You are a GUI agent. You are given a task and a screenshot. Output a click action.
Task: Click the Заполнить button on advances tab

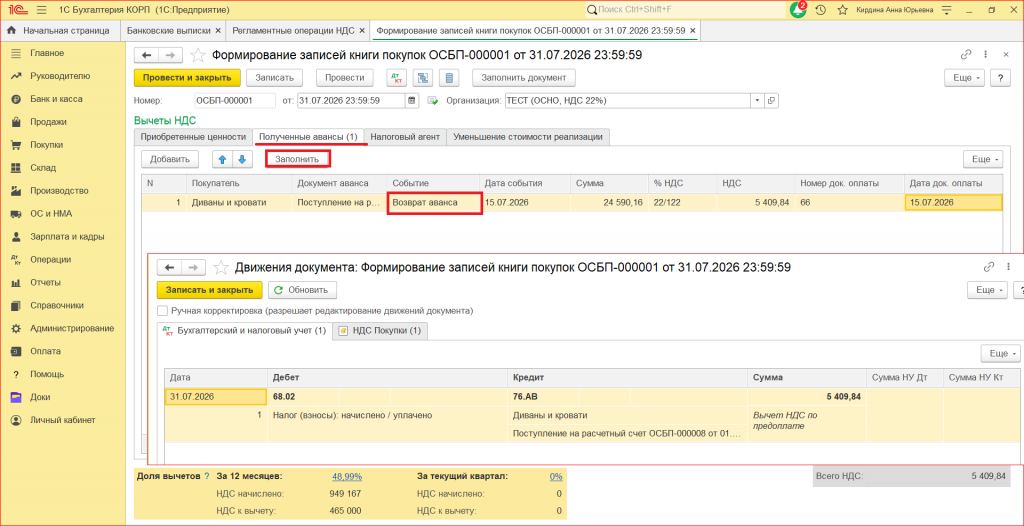coord(297,159)
